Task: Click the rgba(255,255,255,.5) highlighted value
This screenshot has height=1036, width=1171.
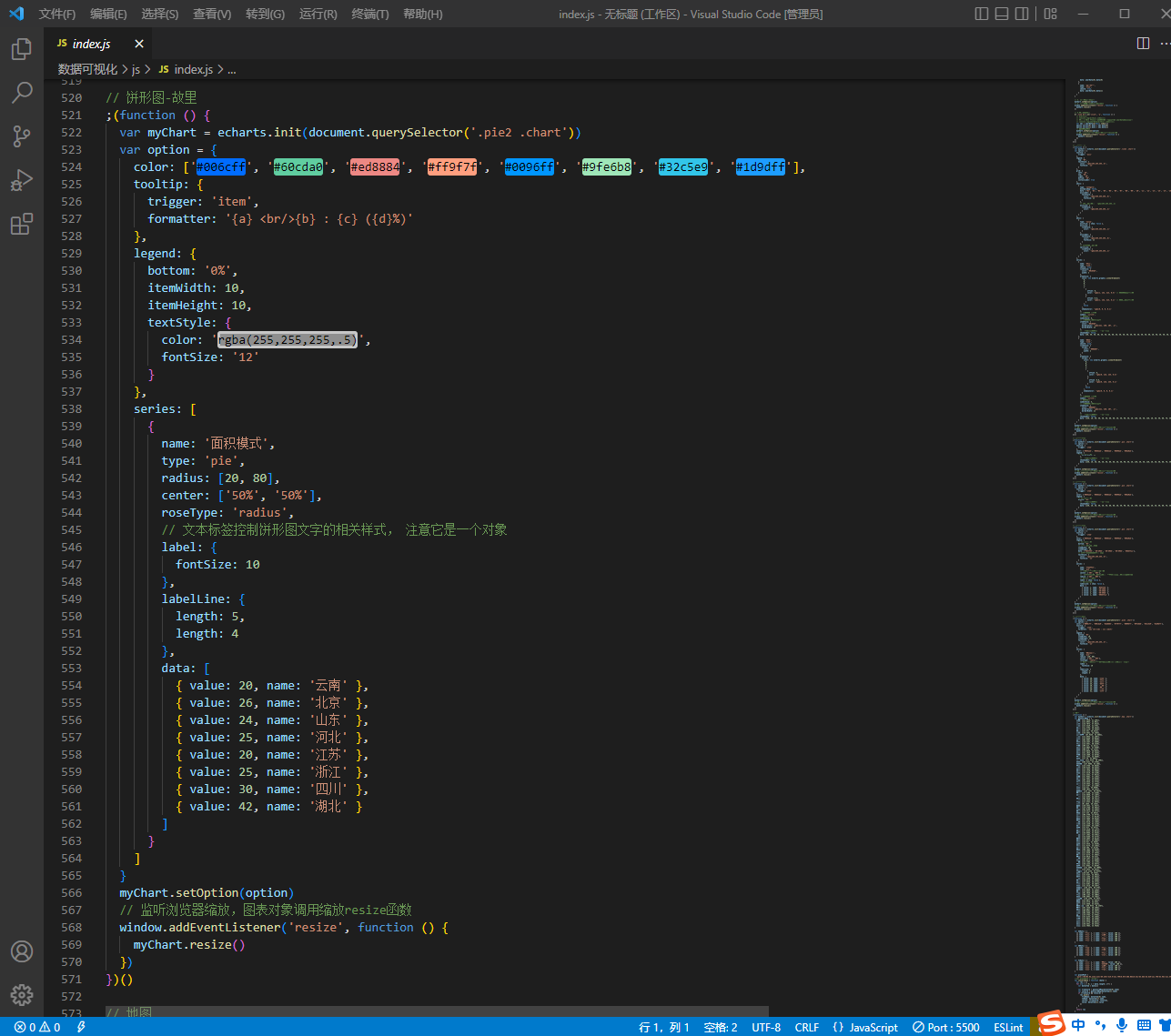Action: 288,340
